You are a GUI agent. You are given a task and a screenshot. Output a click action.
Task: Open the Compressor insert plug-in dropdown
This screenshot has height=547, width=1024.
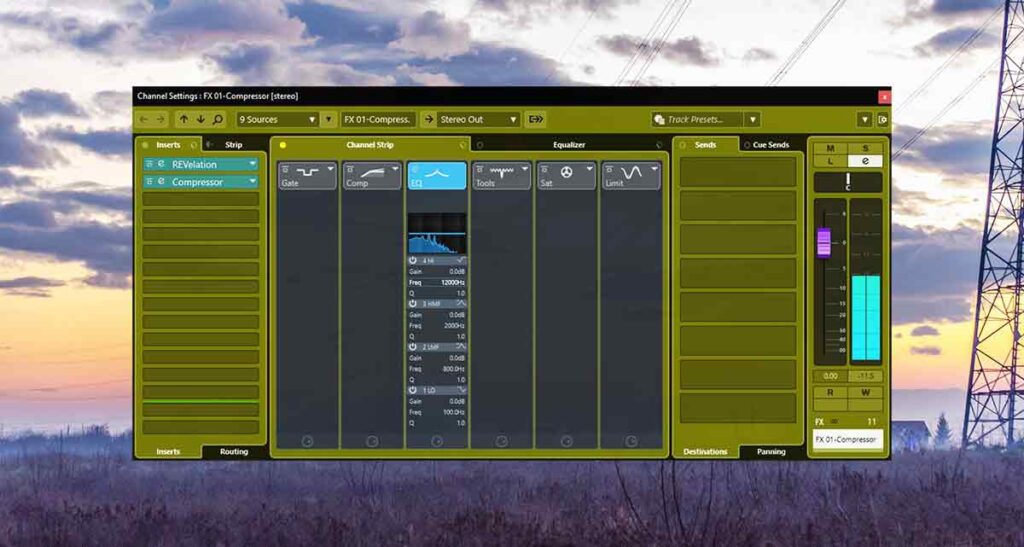point(253,182)
